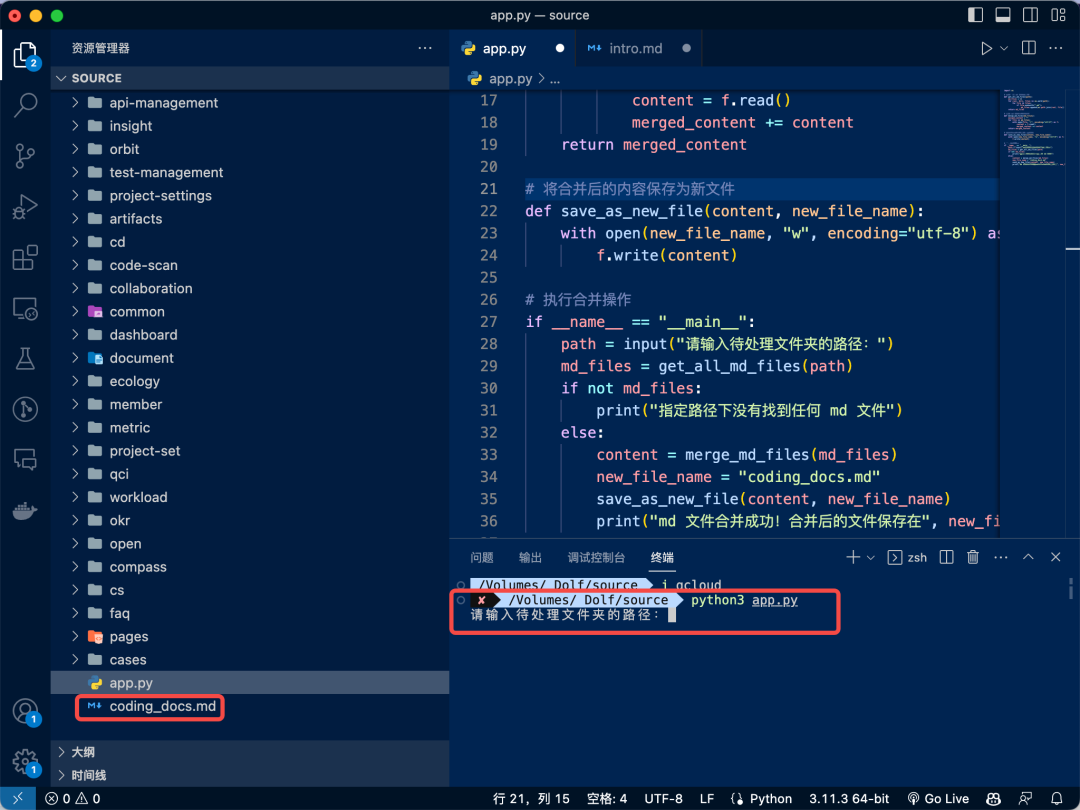Open Explorer more actions ellipsis
Image resolution: width=1080 pixels, height=810 pixels.
(425, 48)
